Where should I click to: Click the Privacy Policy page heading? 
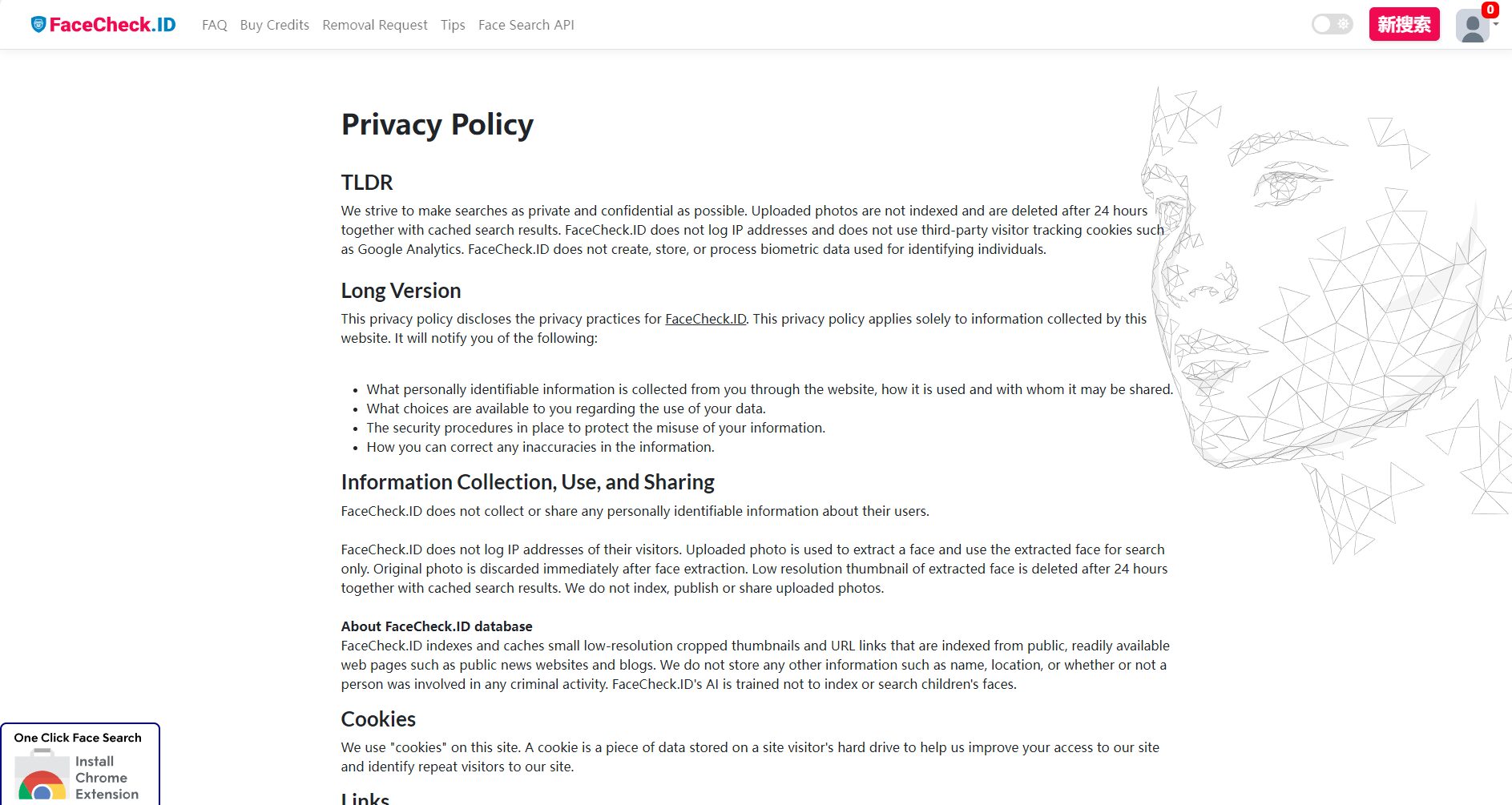(437, 125)
